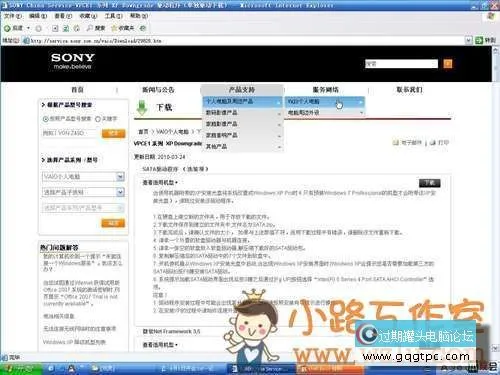The image size is (500, 375).
Task: Click orange search button beside model field
Action: click(x=113, y=133)
